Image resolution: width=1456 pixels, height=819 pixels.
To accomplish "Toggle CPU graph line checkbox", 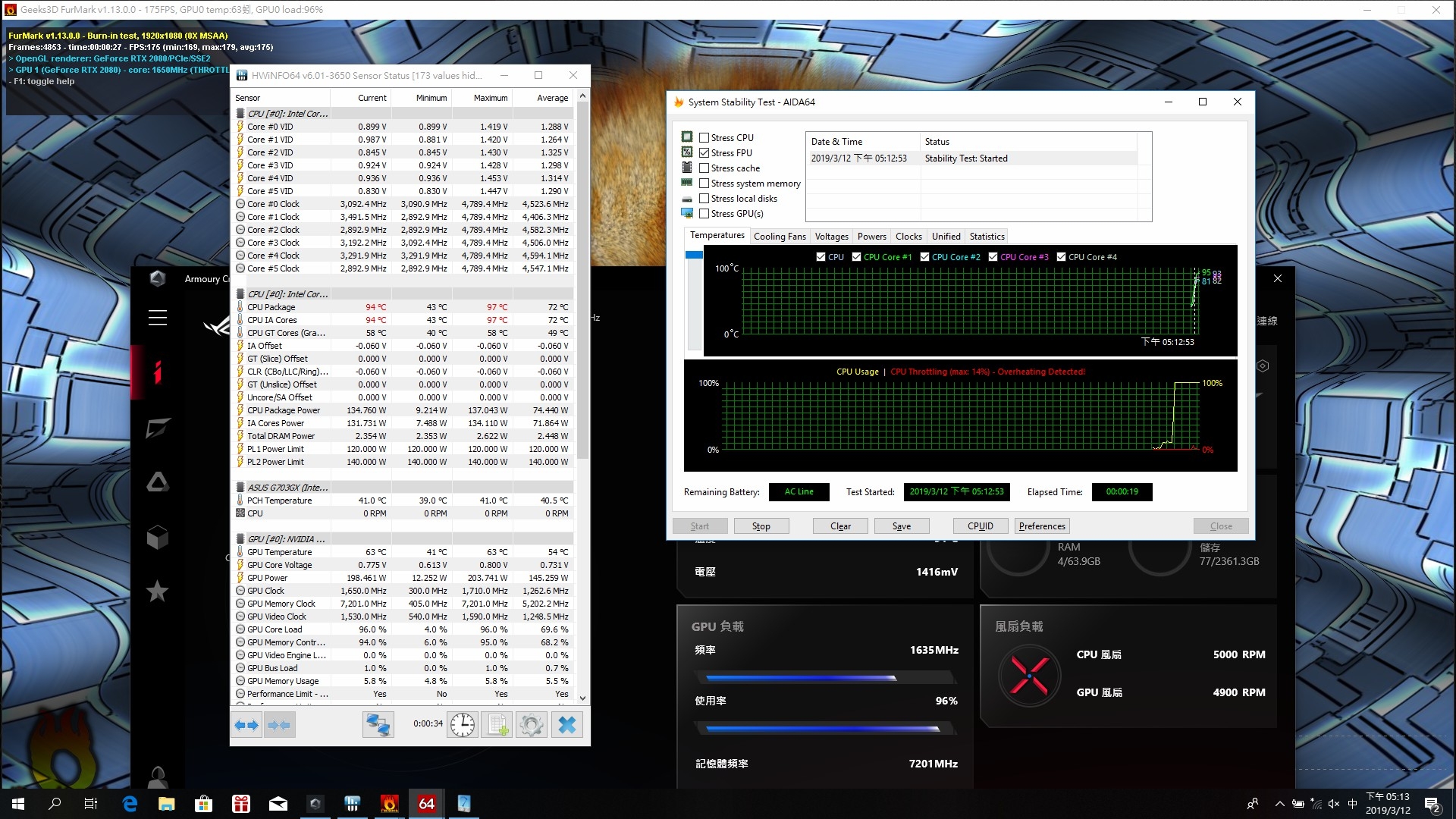I will 821,257.
